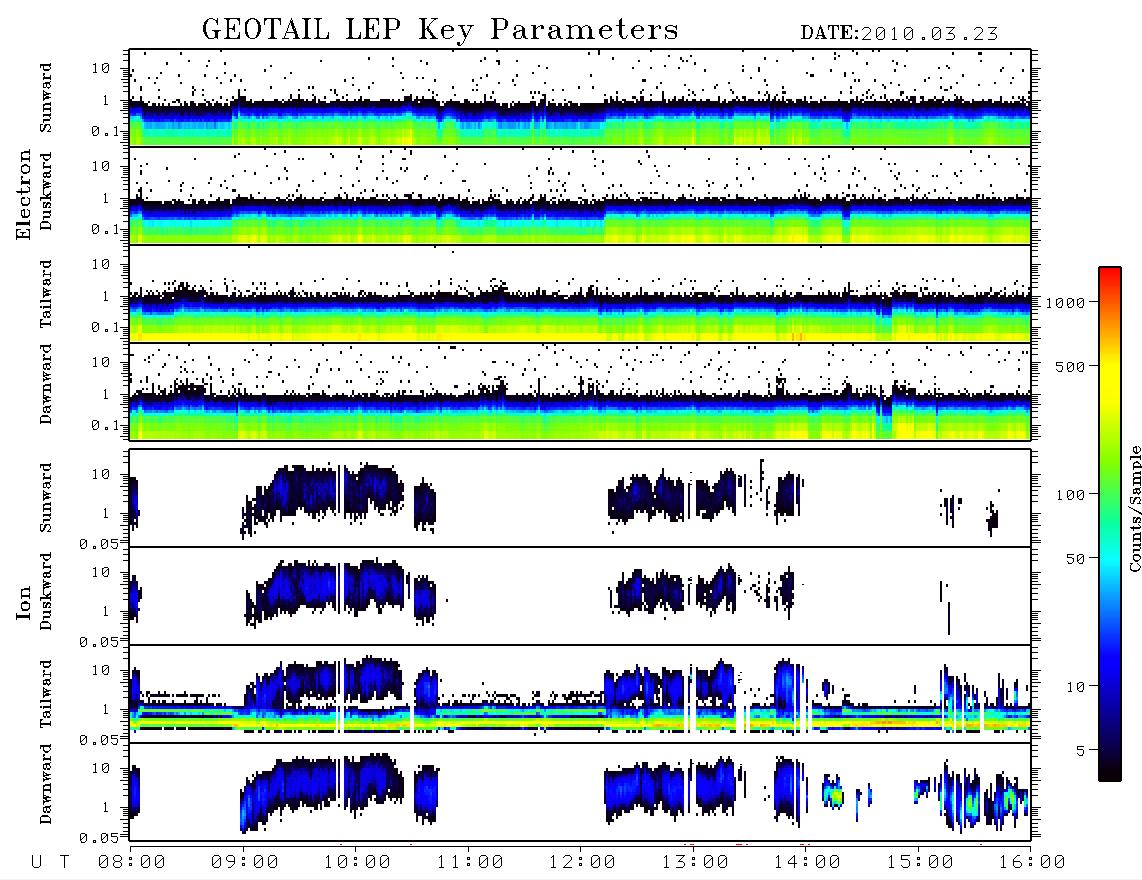
Task: Select the Electron Sunward panel label
Action: [45, 98]
